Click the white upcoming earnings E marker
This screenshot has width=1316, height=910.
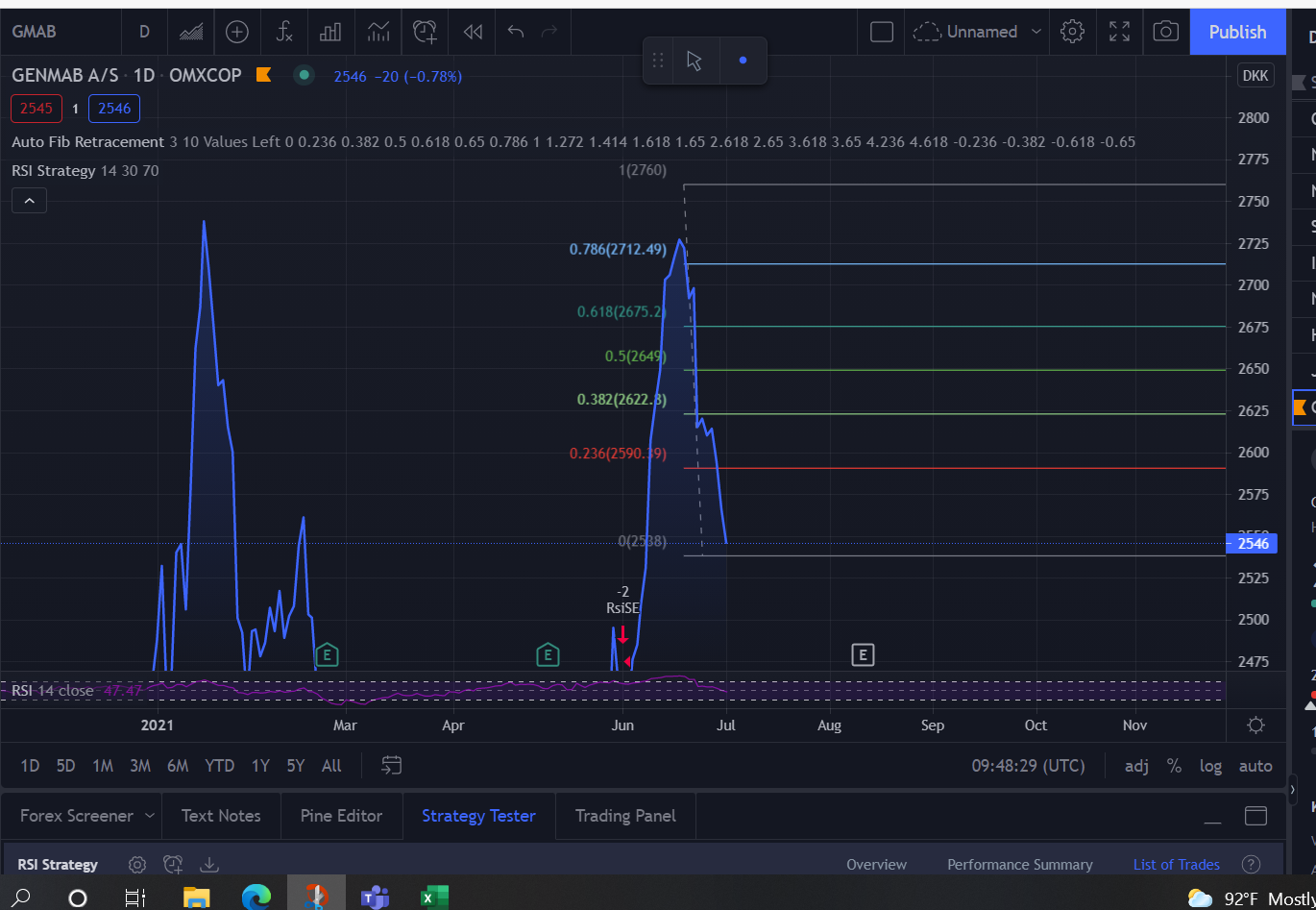863,655
